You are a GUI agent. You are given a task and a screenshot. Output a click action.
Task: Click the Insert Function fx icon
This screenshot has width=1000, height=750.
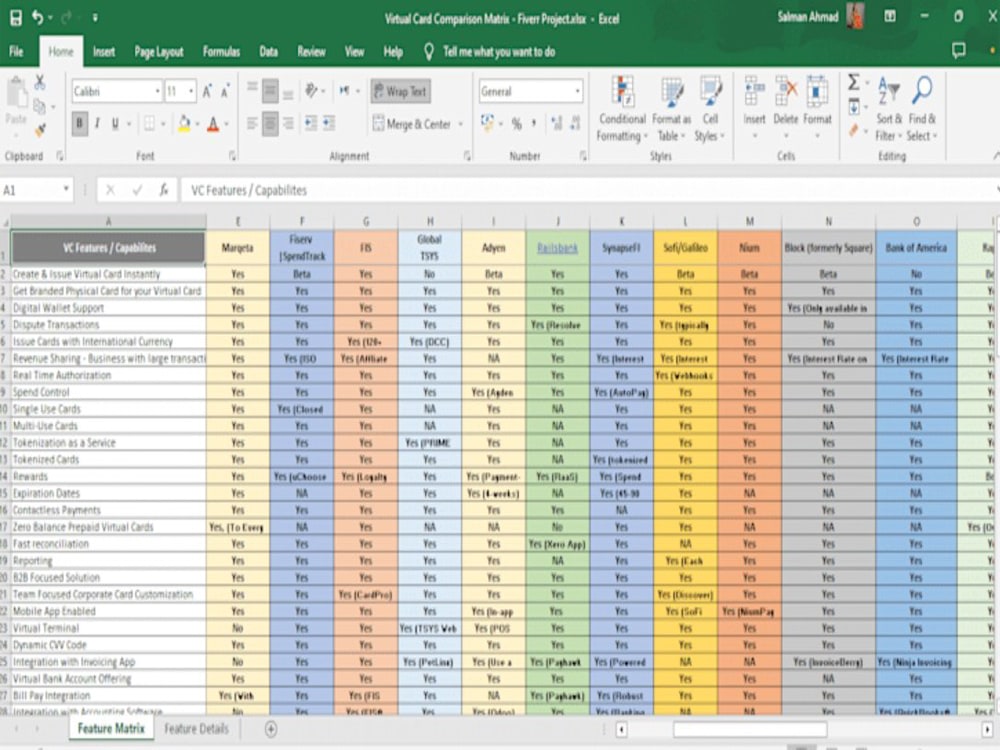point(164,190)
